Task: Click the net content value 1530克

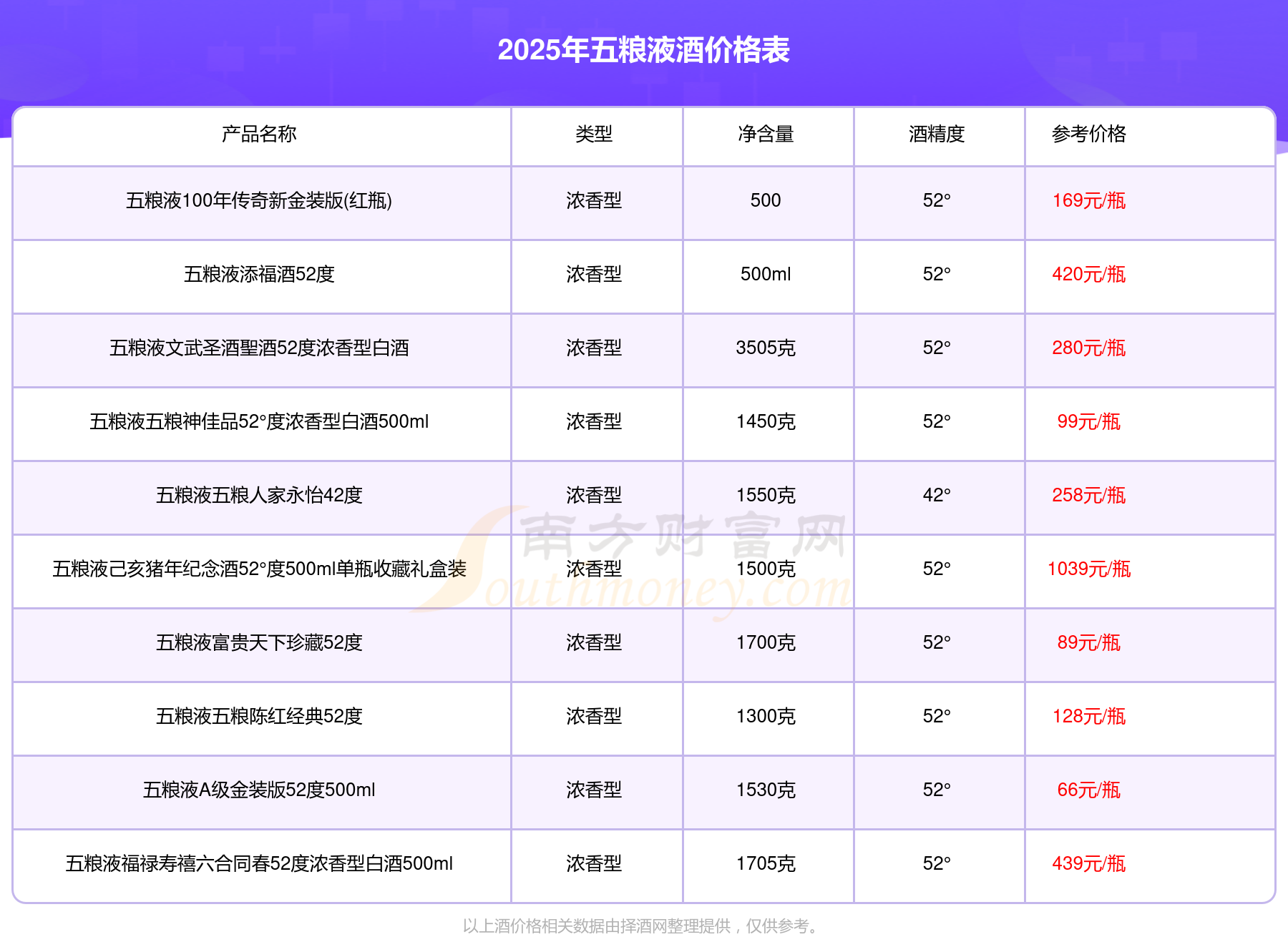Action: [766, 790]
